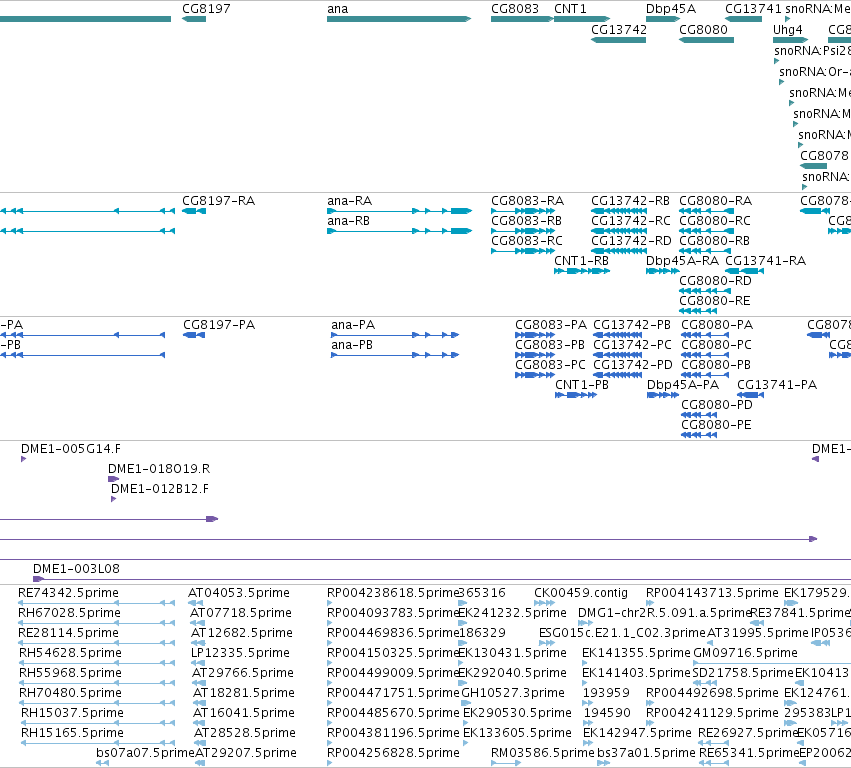Image resolution: width=851 pixels, height=768 pixels.
Task: Click the LP12335.5prime EST label
Action: pyautogui.click(x=240, y=653)
